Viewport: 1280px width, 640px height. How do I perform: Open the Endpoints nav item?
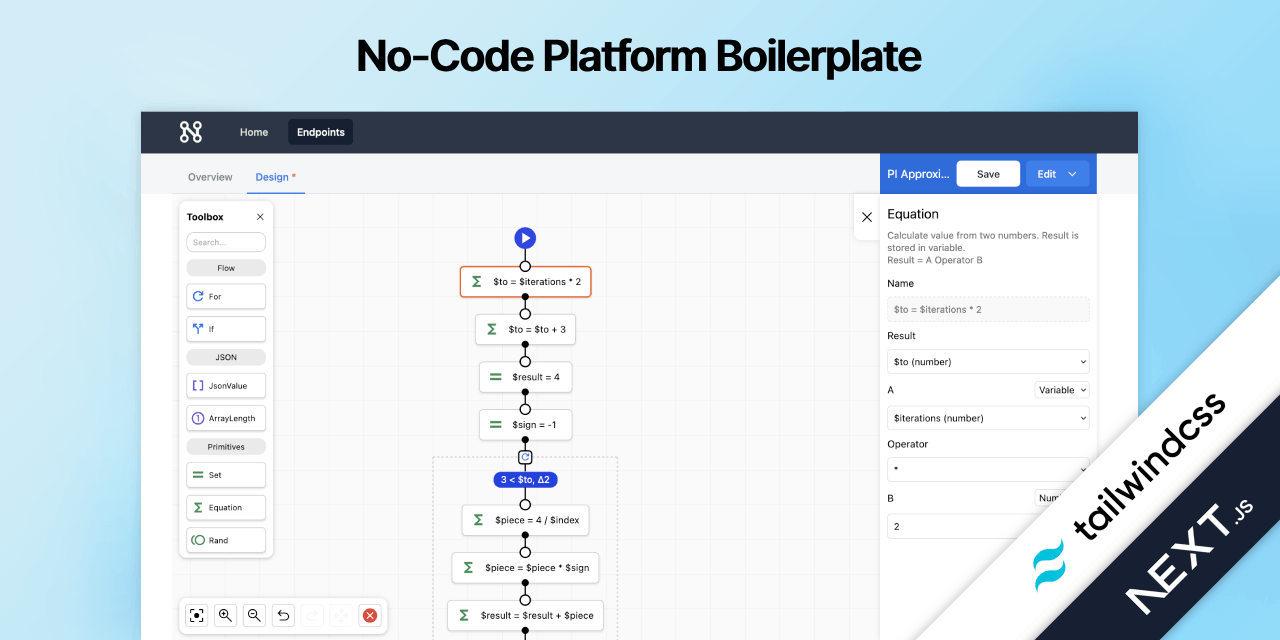[321, 132]
